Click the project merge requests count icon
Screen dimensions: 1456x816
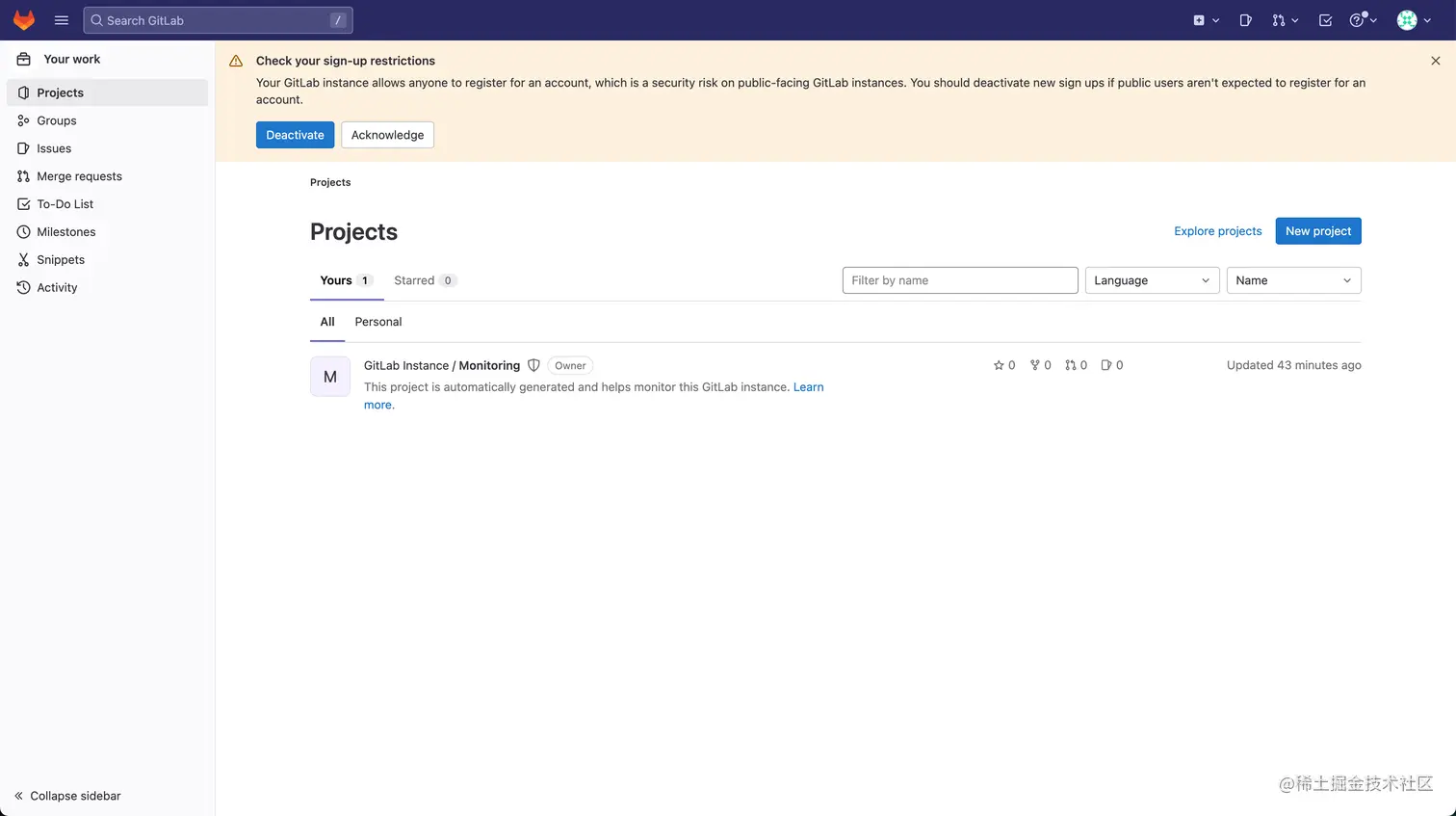coord(1071,365)
